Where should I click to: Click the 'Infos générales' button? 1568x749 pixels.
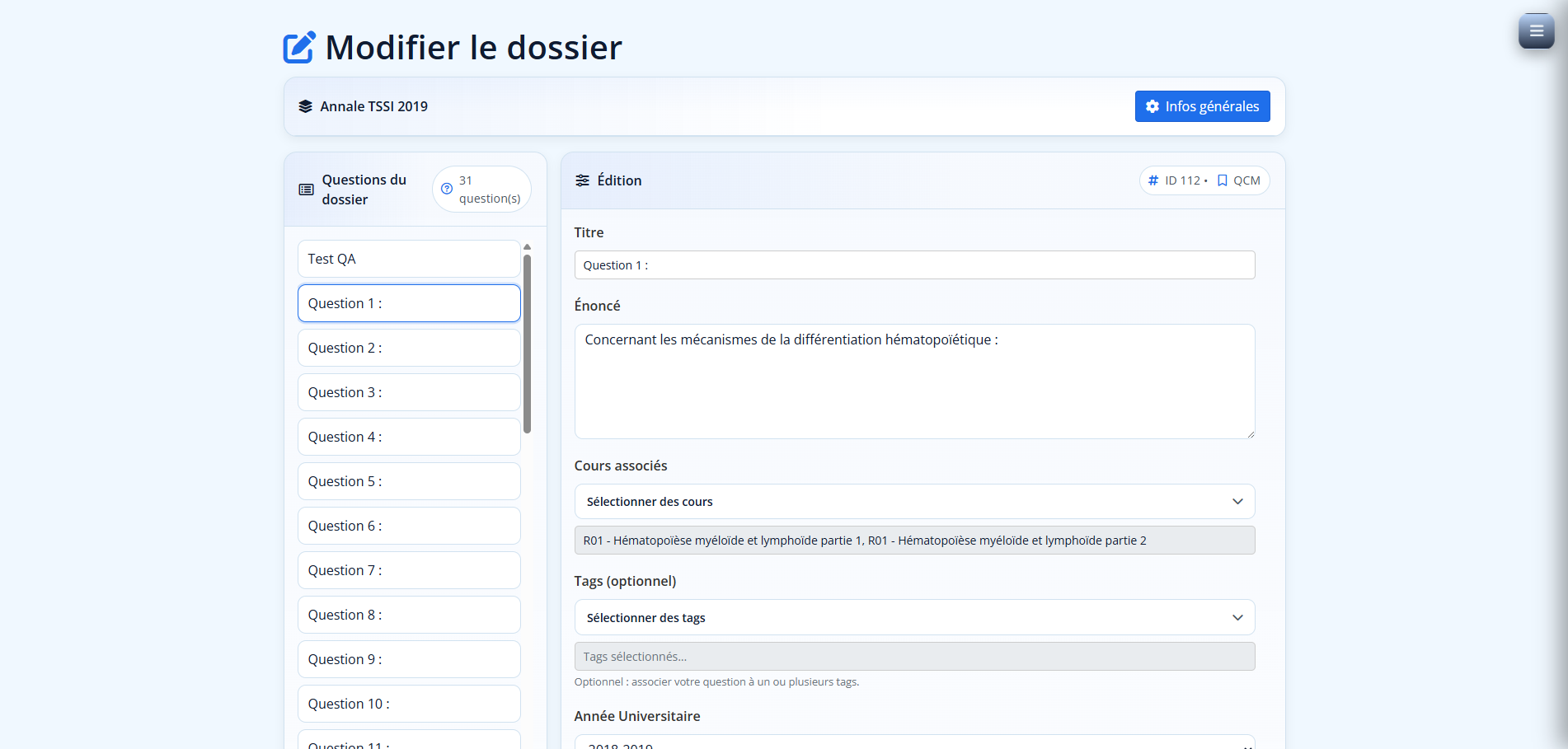(x=1202, y=106)
